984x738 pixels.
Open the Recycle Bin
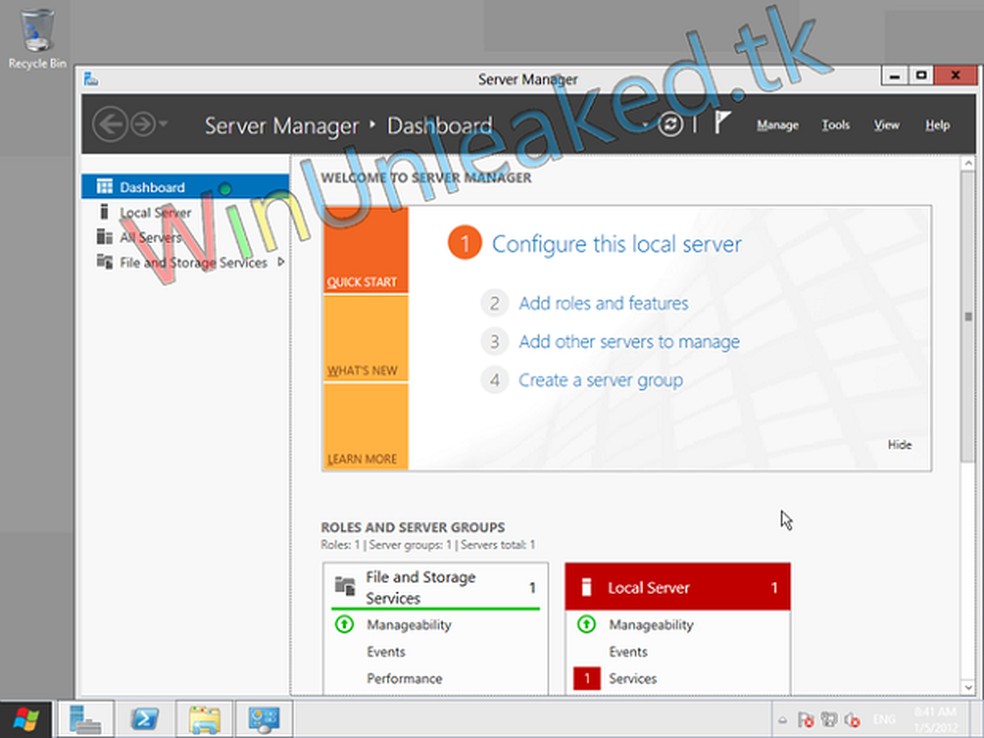[37, 30]
